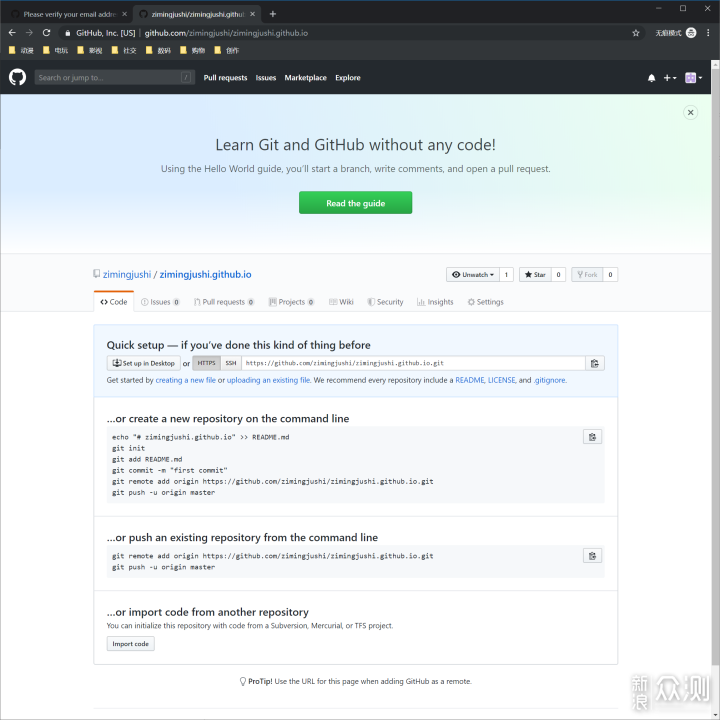Viewport: 720px width, 720px height.
Task: Copy the repository URL to clipboard
Action: [x=594, y=364]
